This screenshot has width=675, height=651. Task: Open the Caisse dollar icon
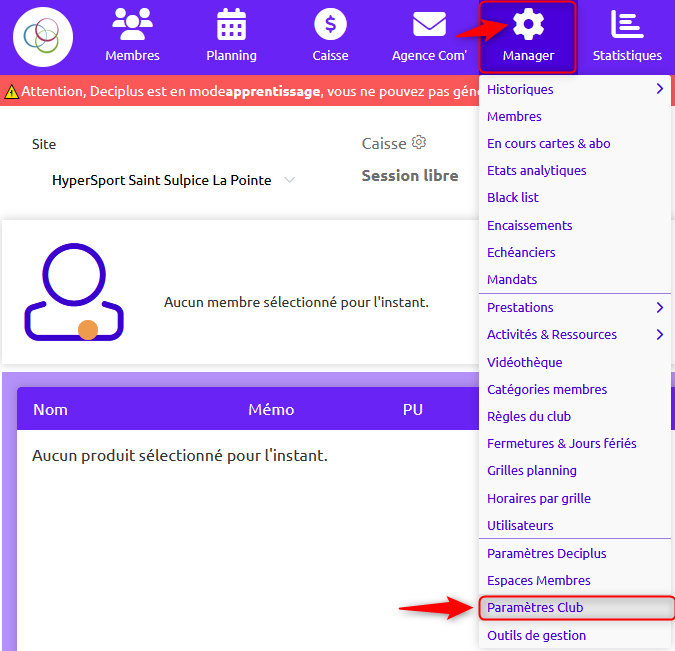point(330,24)
